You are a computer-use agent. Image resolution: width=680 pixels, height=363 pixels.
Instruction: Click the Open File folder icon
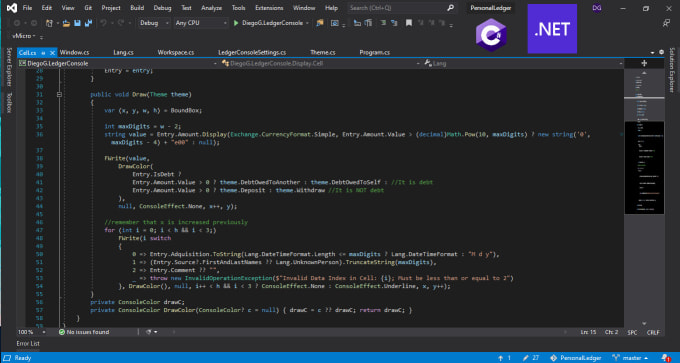click(x=66, y=23)
